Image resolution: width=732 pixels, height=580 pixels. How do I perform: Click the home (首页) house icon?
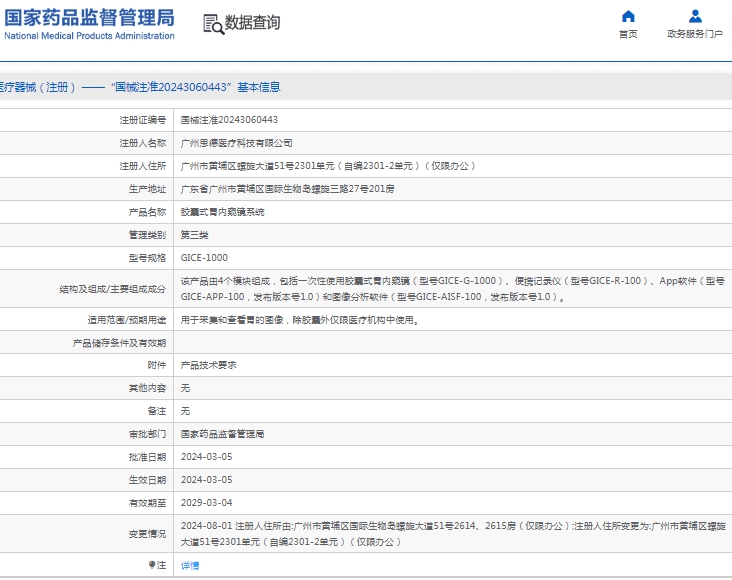[x=628, y=16]
